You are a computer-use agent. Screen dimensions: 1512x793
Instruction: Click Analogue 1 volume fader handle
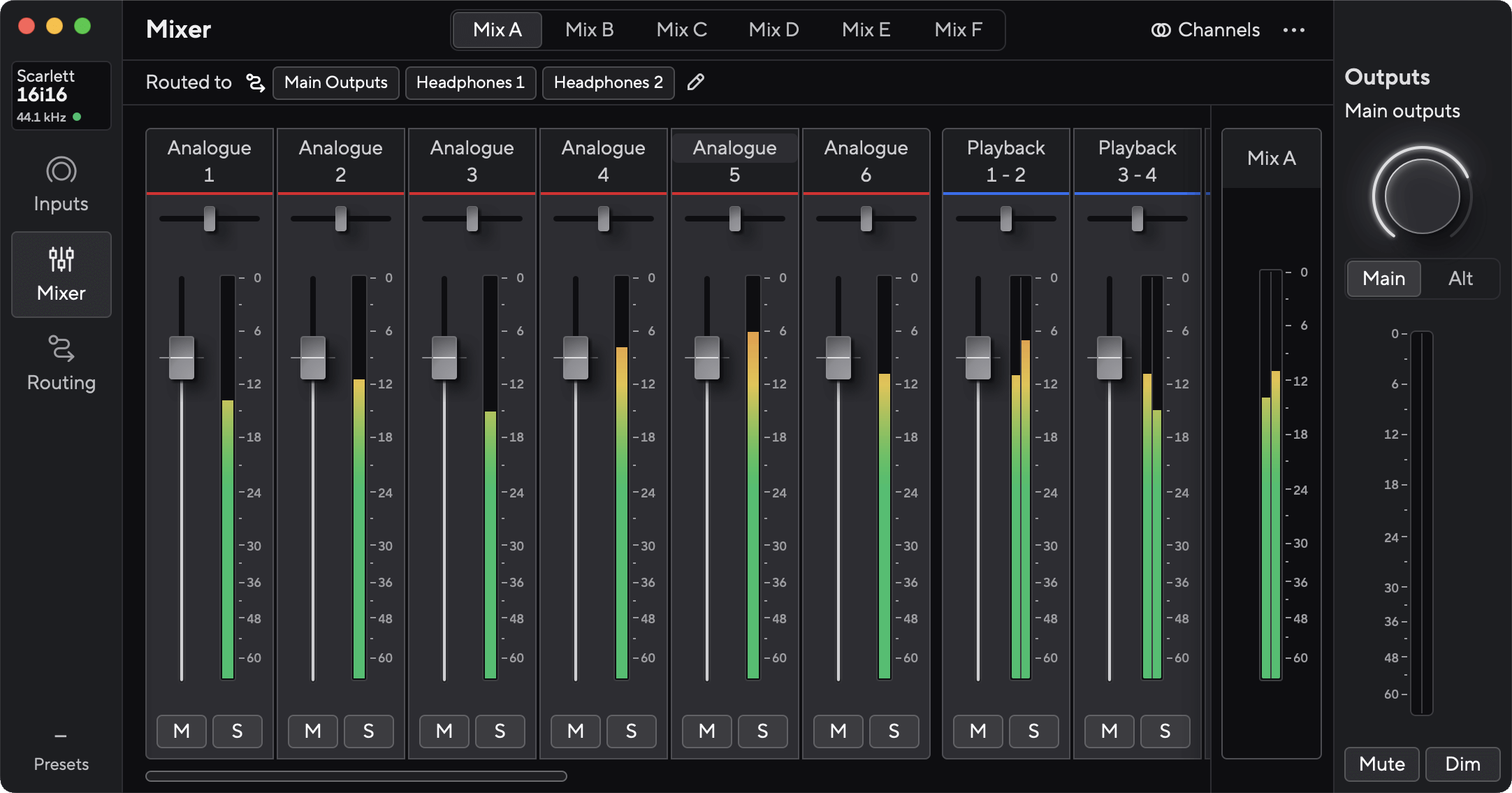[182, 358]
